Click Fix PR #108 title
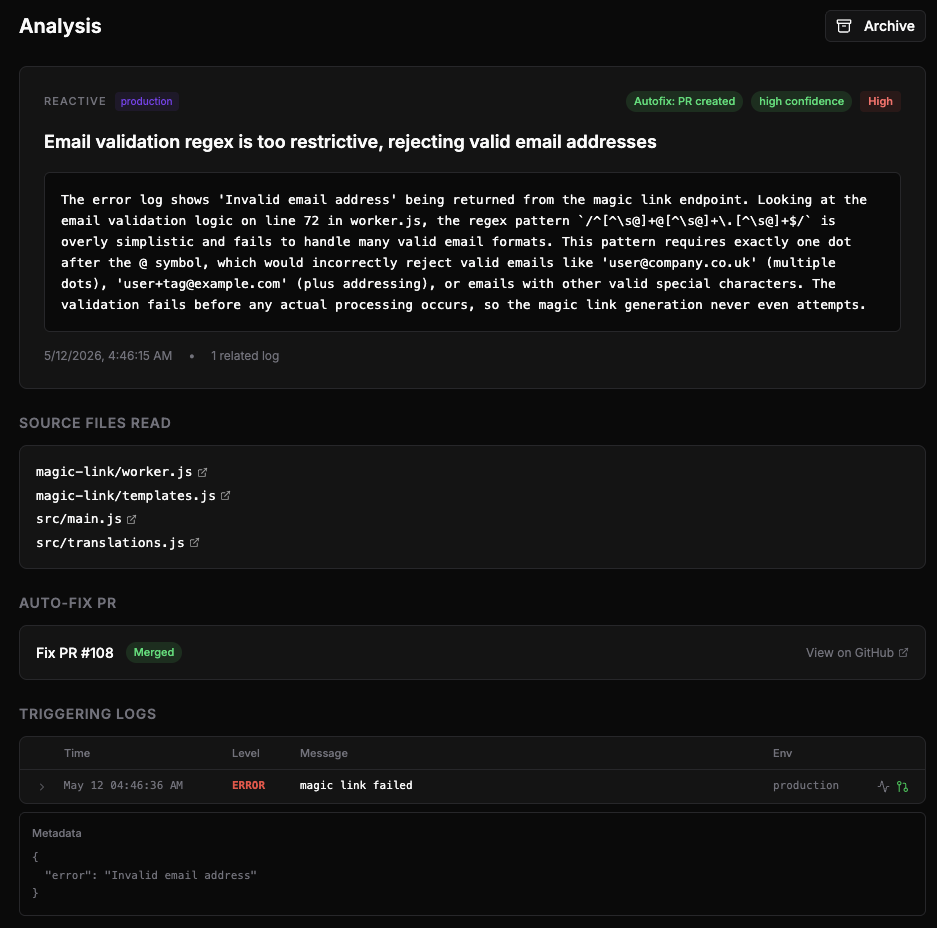This screenshot has width=937, height=928. tap(75, 653)
